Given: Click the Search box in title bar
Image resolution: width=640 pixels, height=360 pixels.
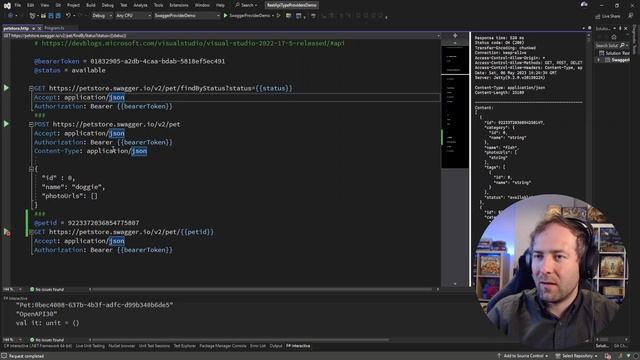Looking at the screenshot, I should pyautogui.click(x=247, y=5).
